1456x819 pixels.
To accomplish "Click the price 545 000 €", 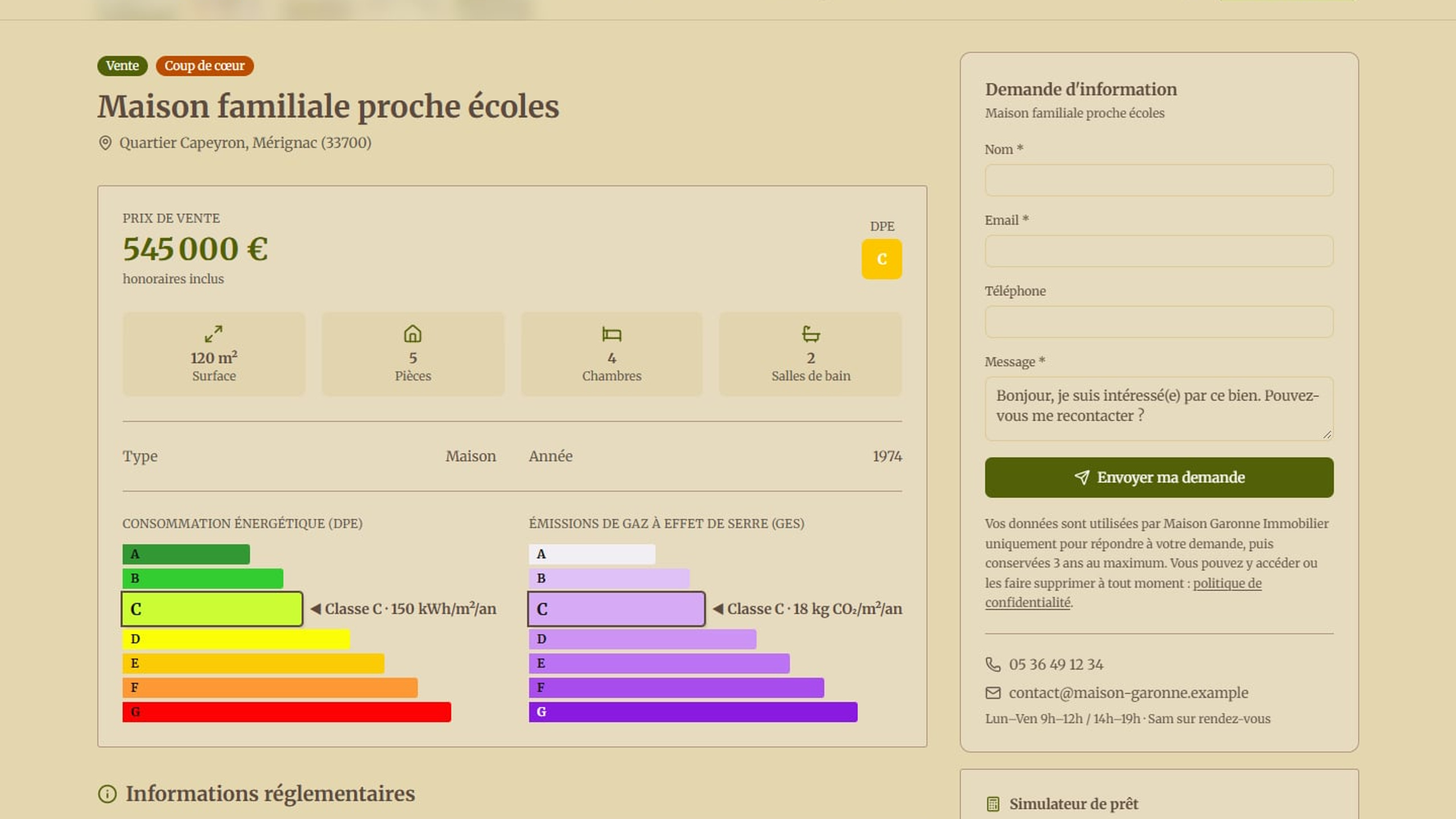I will [195, 249].
